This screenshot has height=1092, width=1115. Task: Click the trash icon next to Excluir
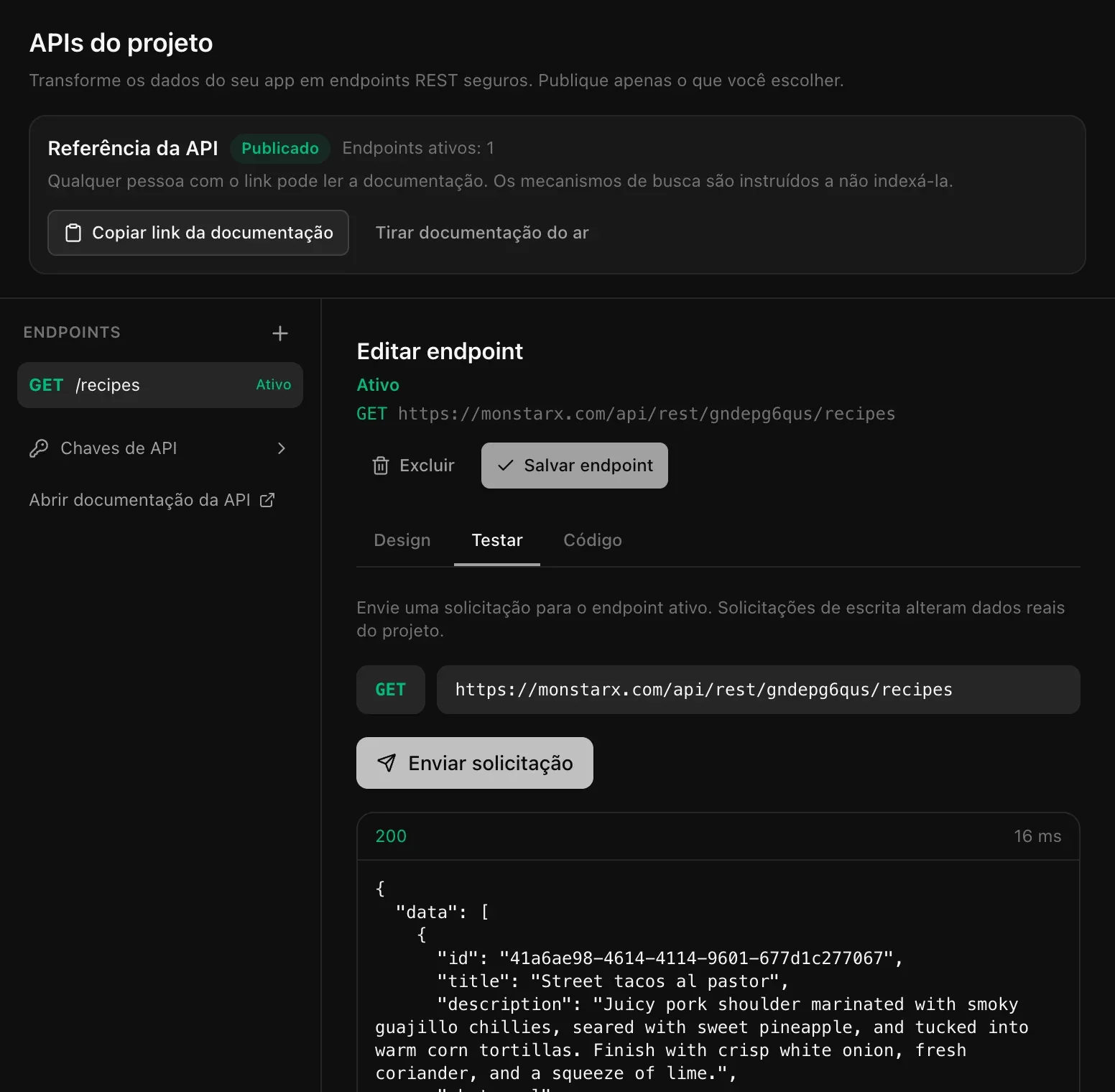click(x=381, y=466)
